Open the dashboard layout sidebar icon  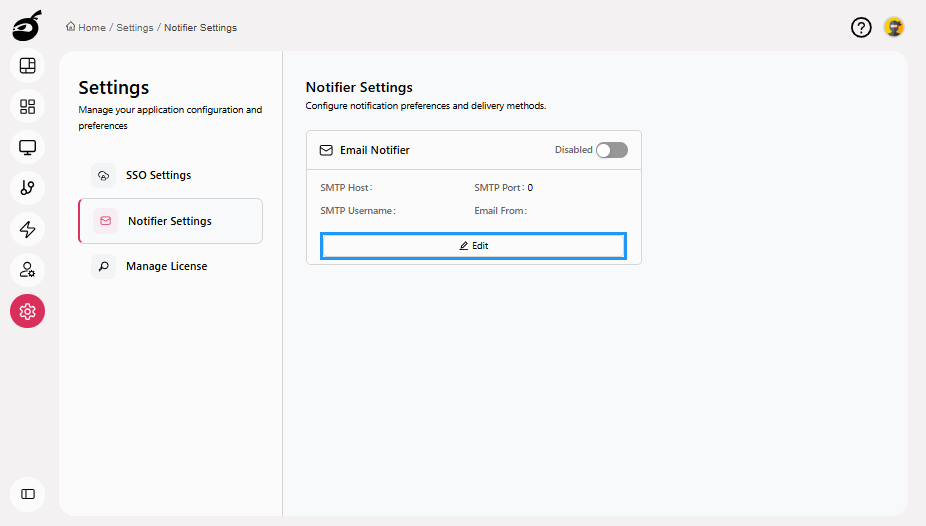tap(28, 66)
